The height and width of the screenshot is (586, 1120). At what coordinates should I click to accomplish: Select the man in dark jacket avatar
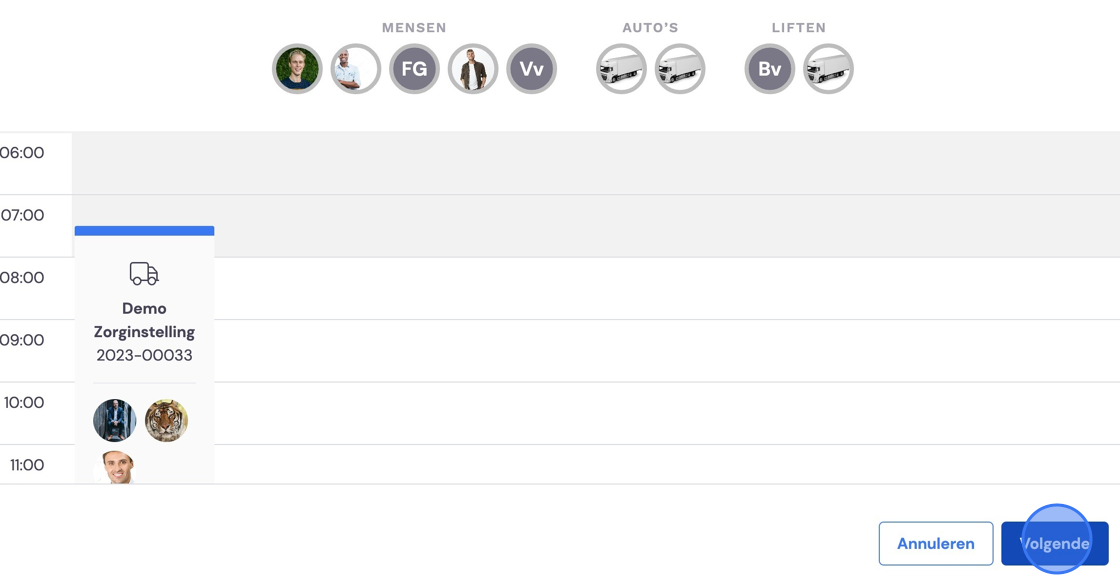point(473,69)
